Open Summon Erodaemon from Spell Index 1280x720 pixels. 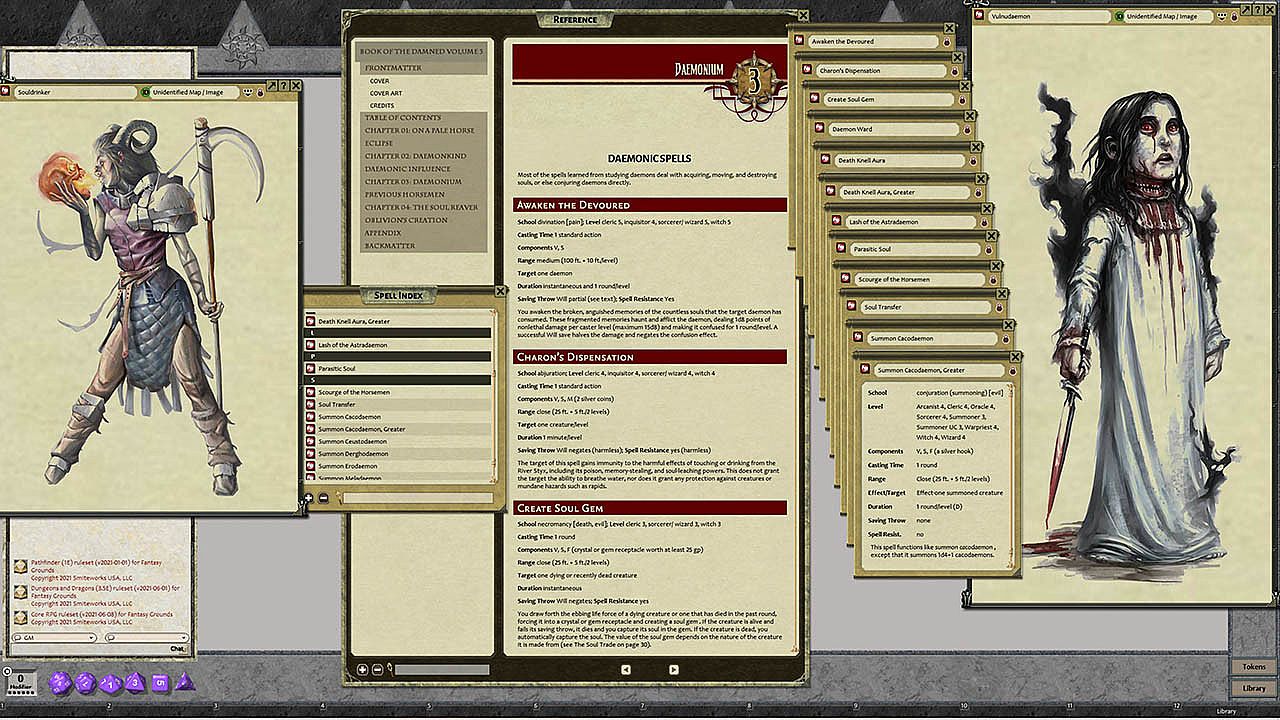(348, 466)
